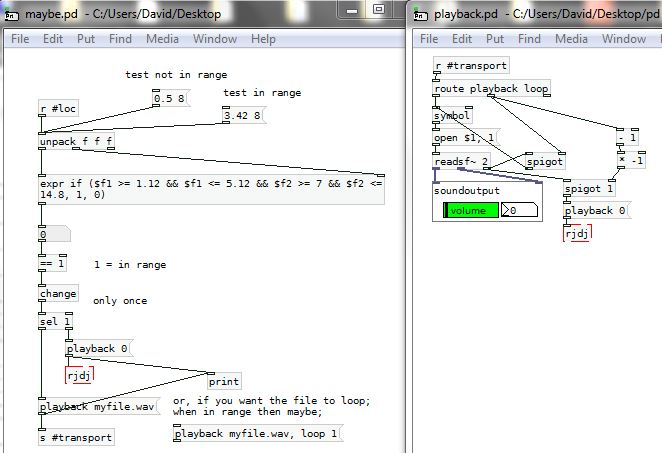Open Help menu in maybe.pd window
The image size is (662, 453).
pyautogui.click(x=263, y=39)
